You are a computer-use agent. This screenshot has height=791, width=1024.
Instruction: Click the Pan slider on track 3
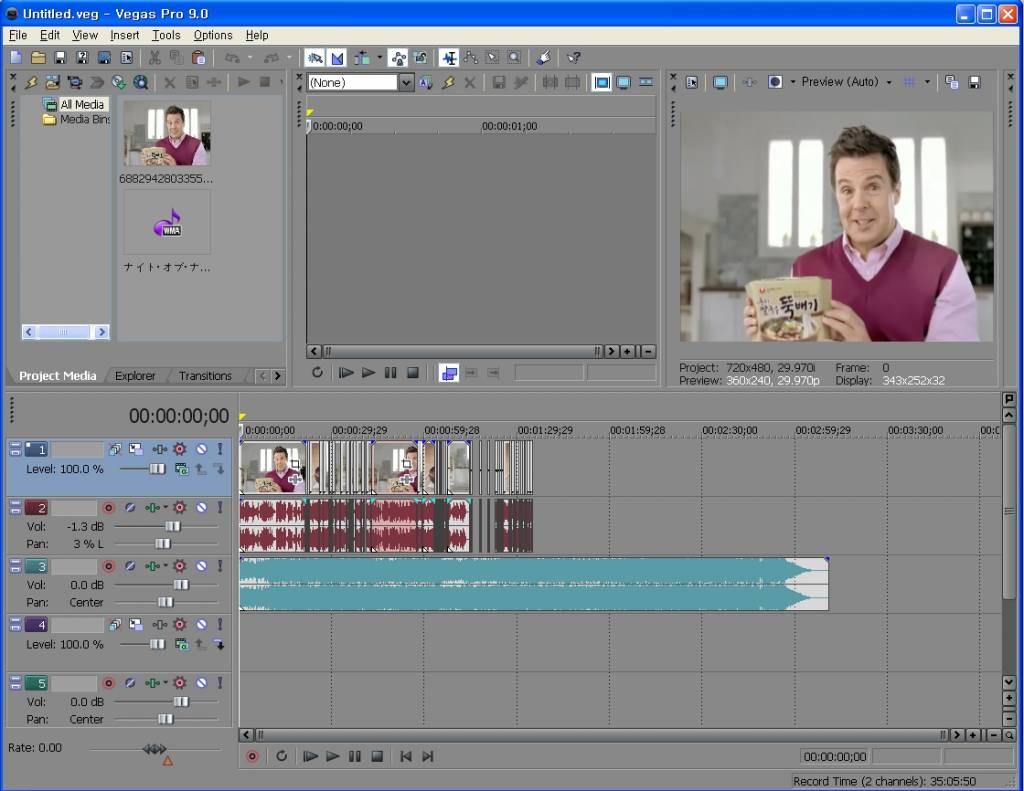tap(165, 602)
